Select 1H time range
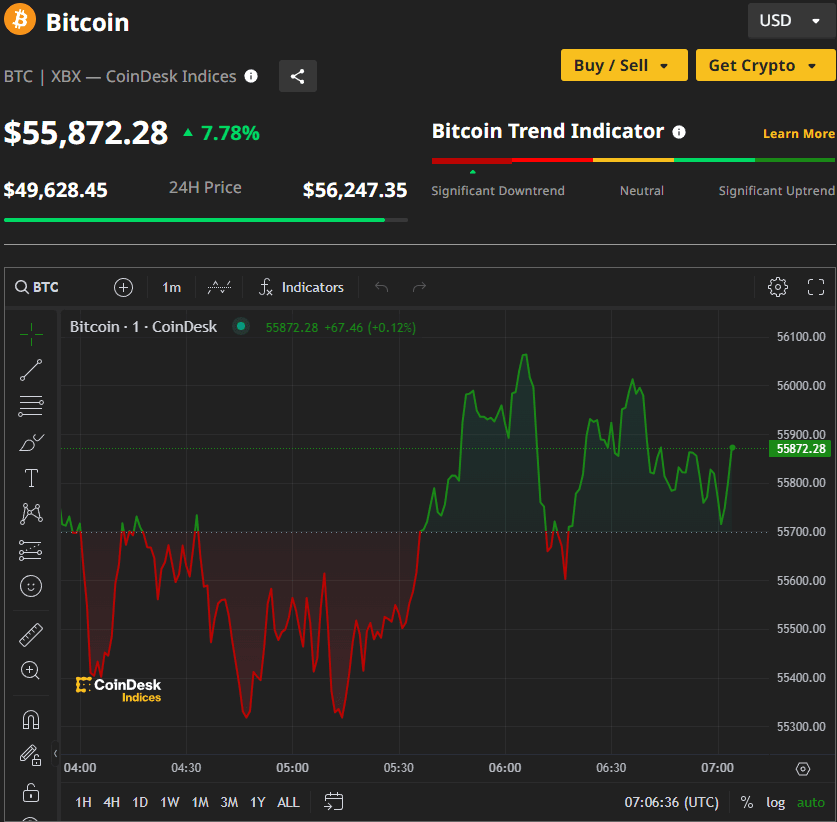 click(83, 802)
